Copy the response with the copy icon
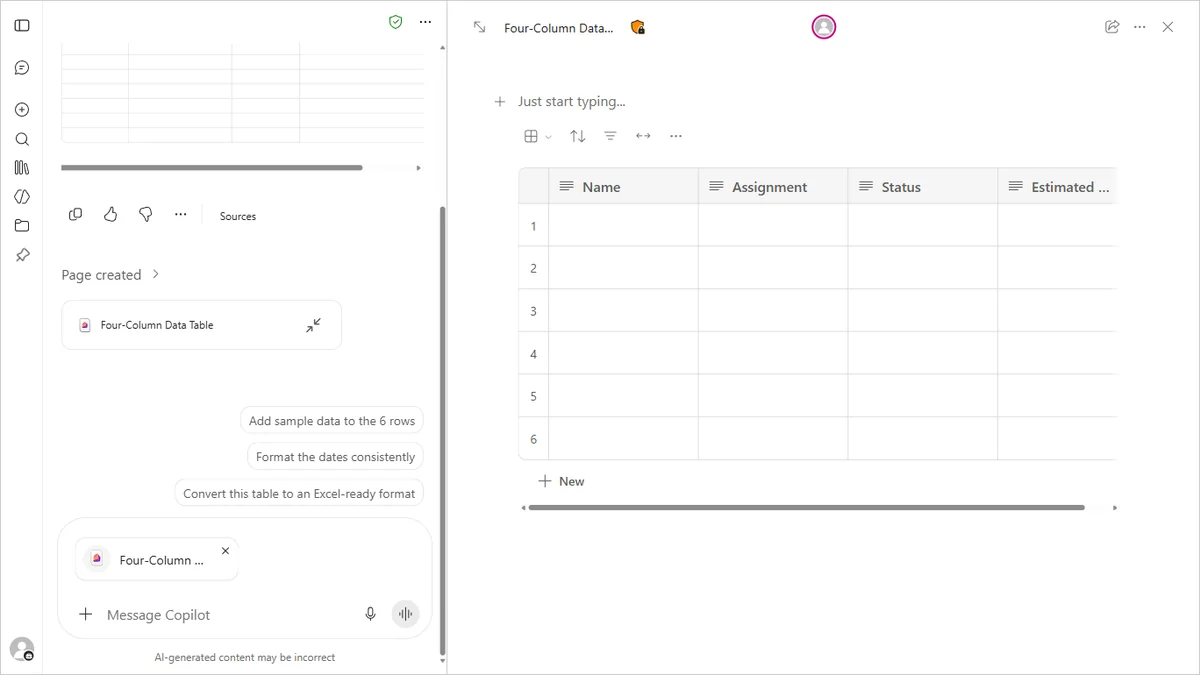1200x675 pixels. pyautogui.click(x=75, y=214)
